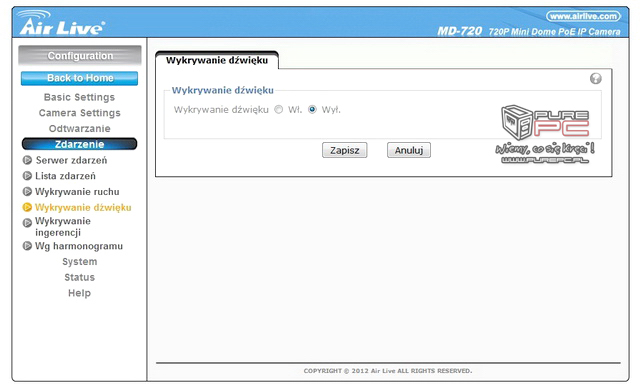Select the Wykrywanie dźwięku tab
This screenshot has height=391, width=640.
click(217, 60)
